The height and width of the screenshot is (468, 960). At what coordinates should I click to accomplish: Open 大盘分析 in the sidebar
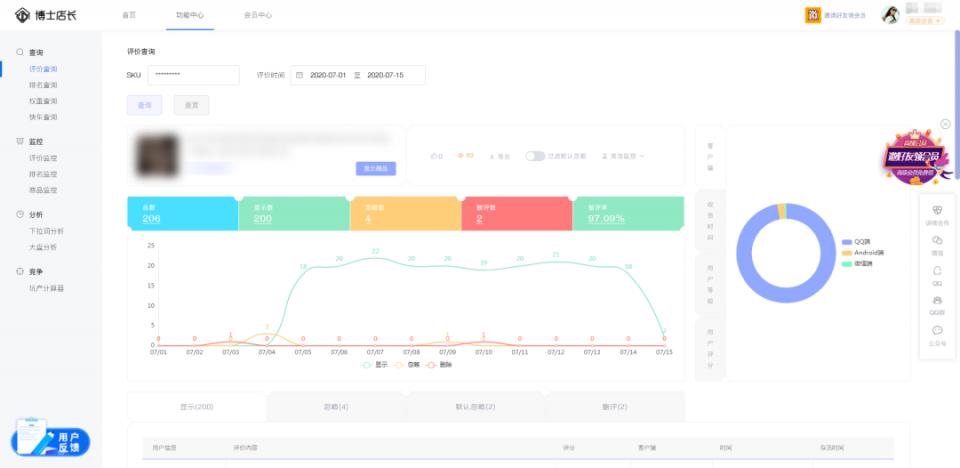[x=43, y=247]
